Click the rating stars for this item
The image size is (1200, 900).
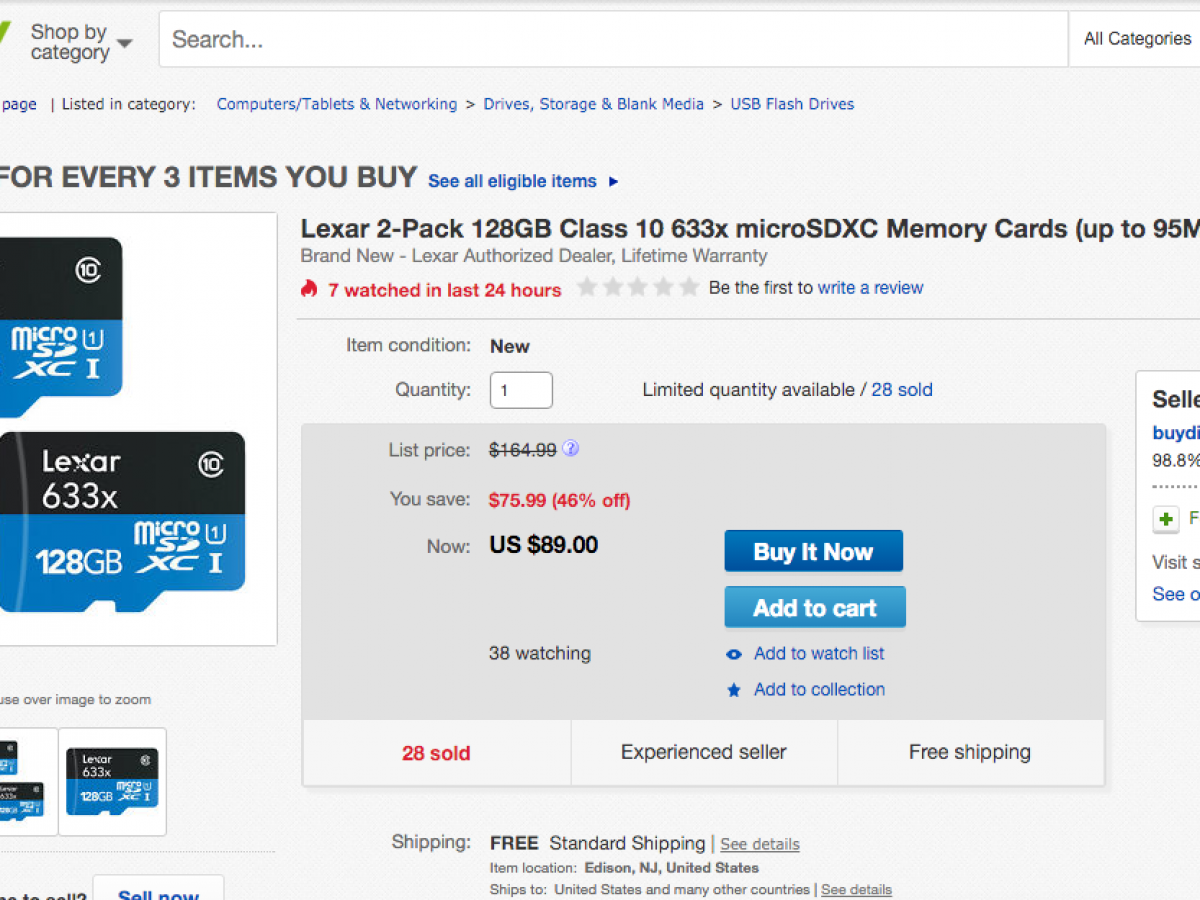(x=638, y=288)
